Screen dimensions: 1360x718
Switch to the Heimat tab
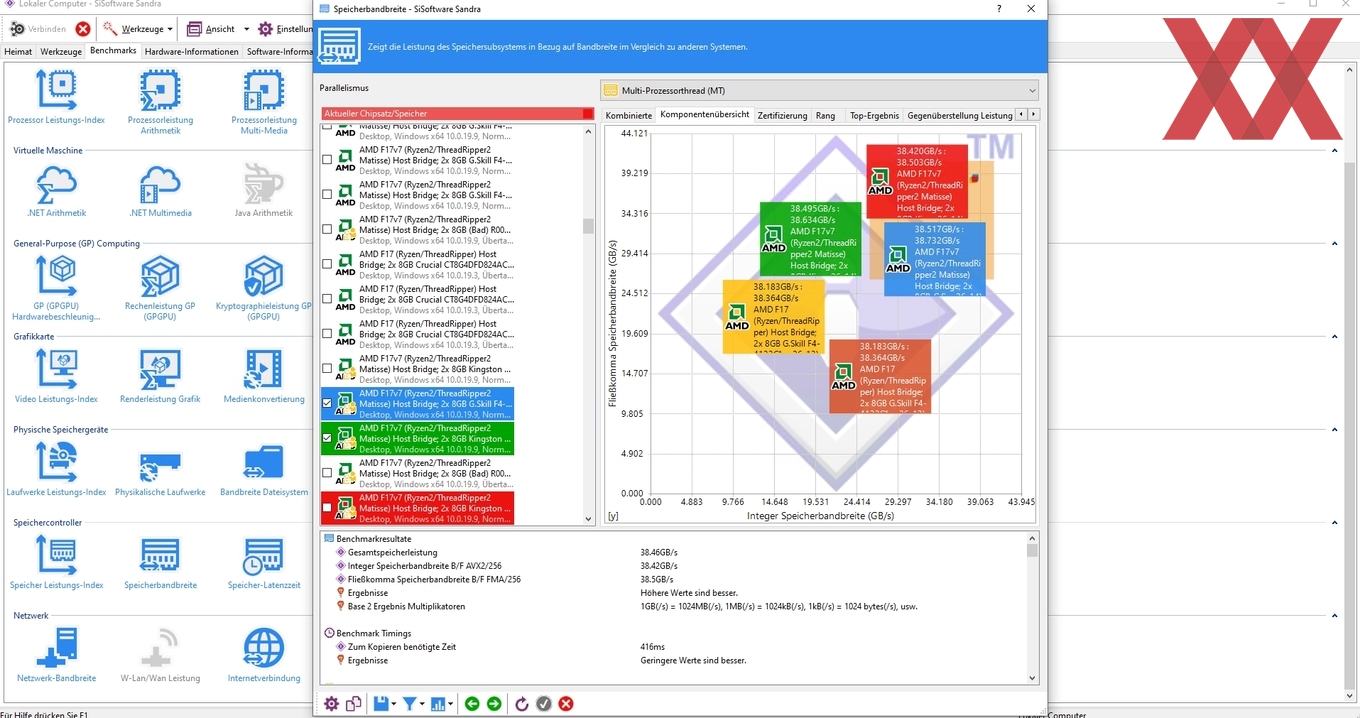point(18,51)
